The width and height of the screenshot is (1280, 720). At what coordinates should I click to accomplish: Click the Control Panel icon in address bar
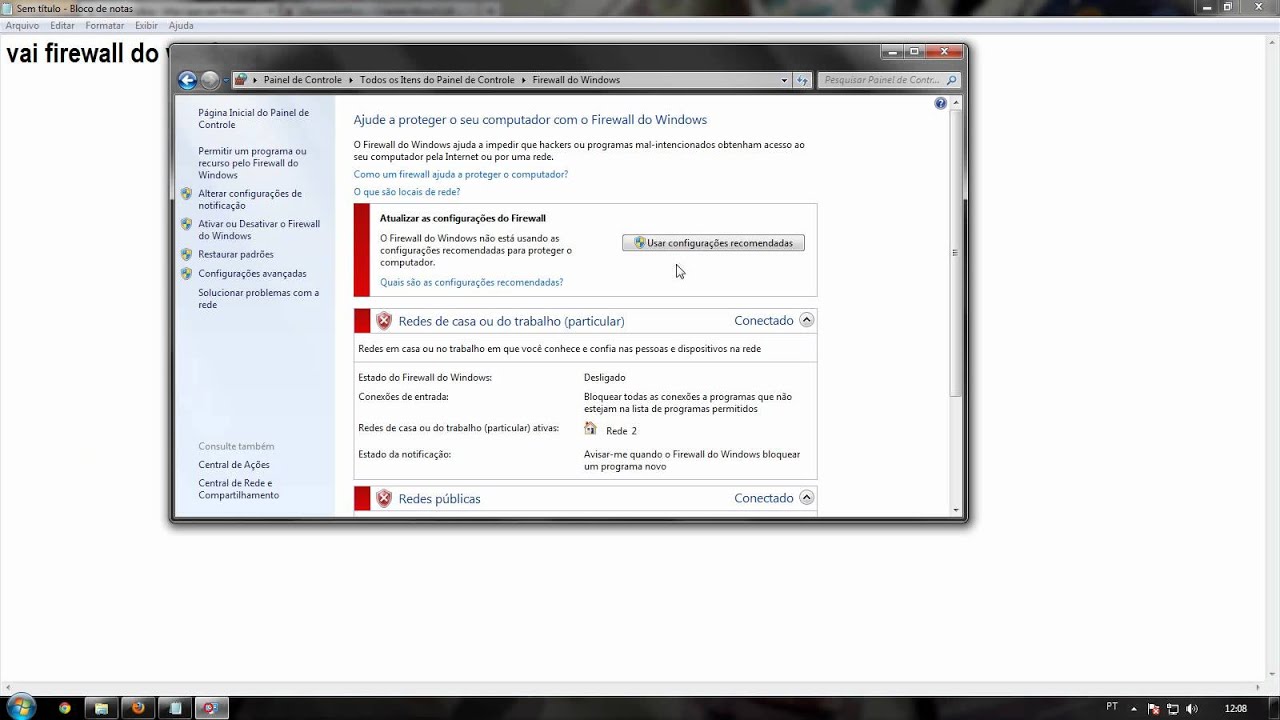click(x=241, y=80)
